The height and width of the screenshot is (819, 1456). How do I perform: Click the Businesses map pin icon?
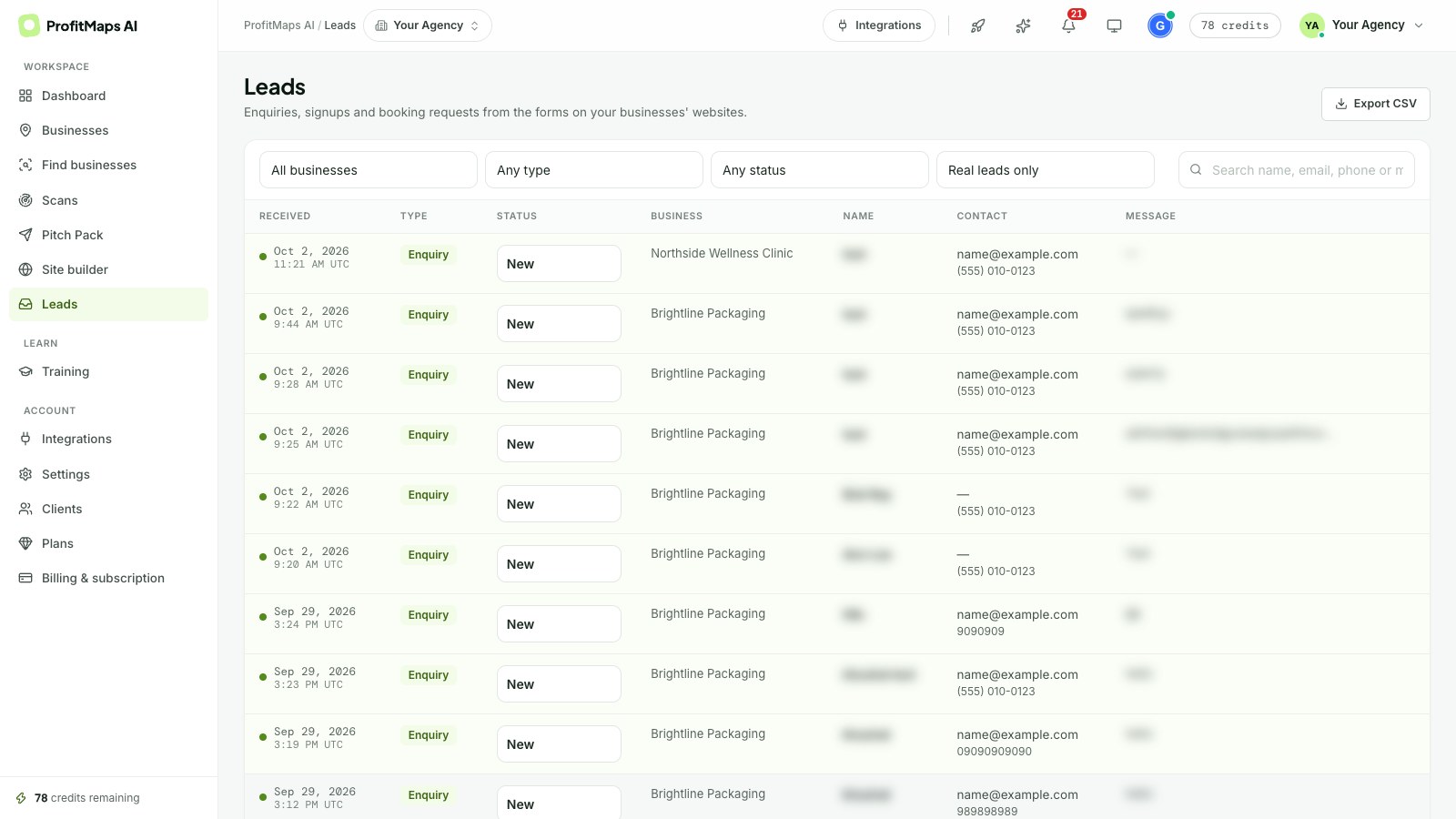click(25, 130)
